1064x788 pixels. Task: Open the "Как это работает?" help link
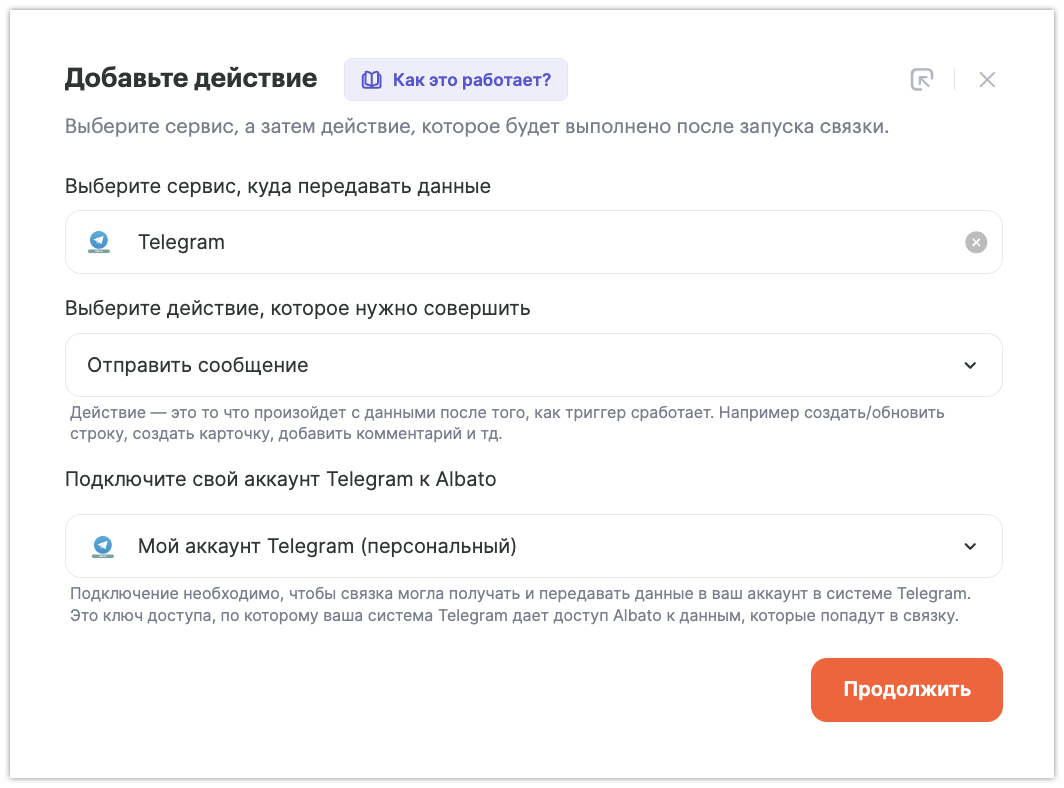[x=471, y=80]
